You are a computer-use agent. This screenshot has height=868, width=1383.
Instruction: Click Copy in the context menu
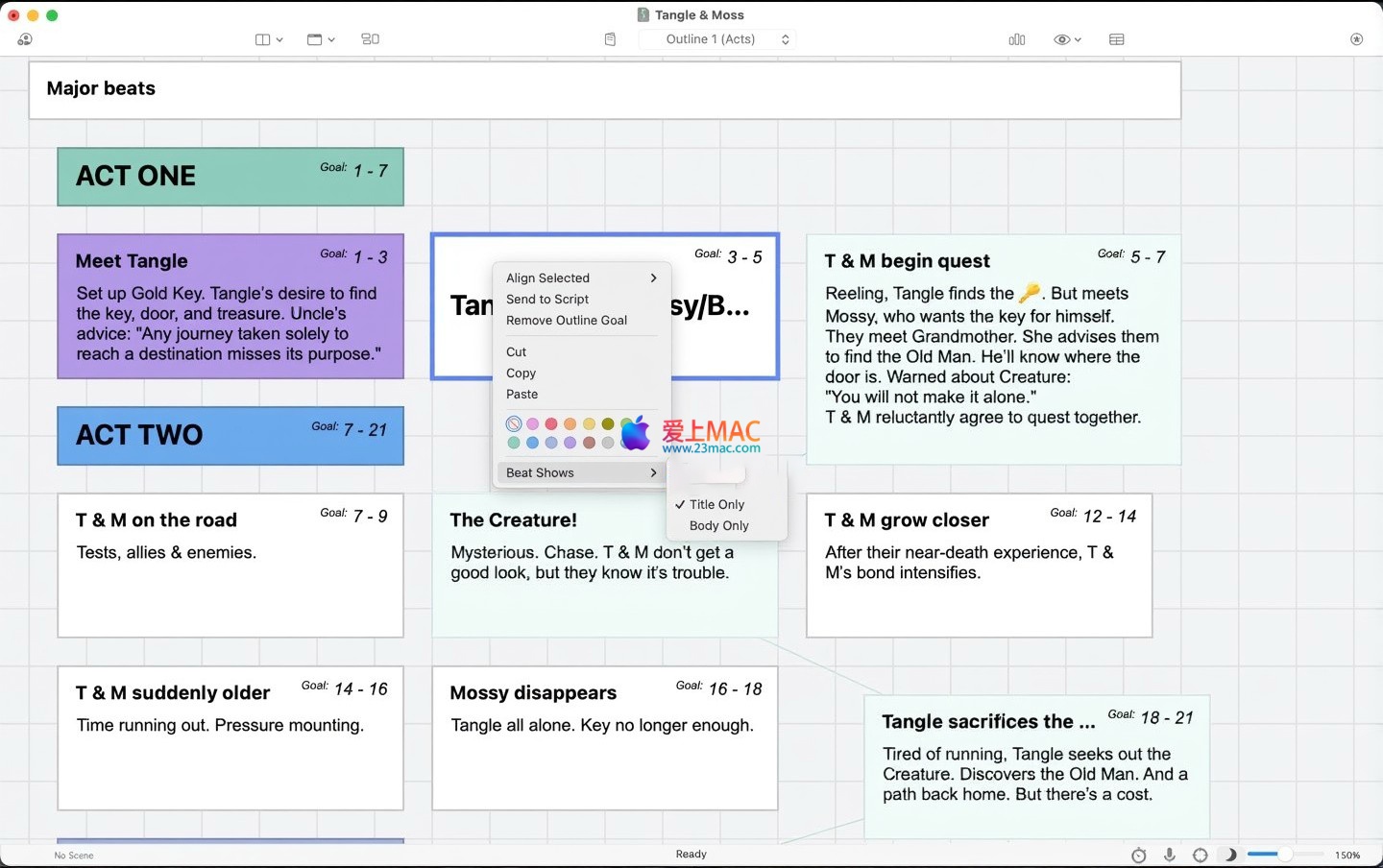click(521, 373)
